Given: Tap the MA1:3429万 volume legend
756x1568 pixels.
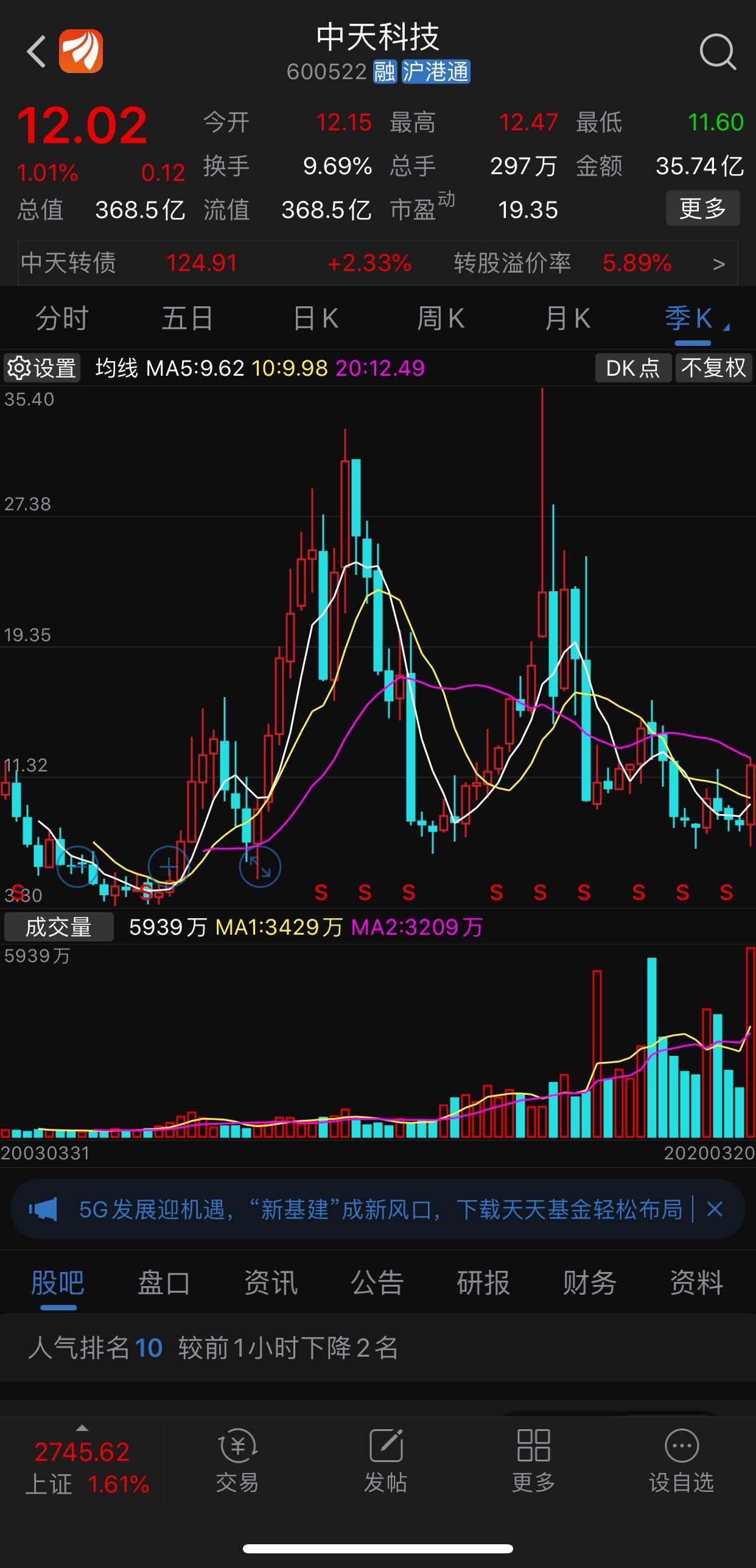Looking at the screenshot, I should [x=279, y=927].
